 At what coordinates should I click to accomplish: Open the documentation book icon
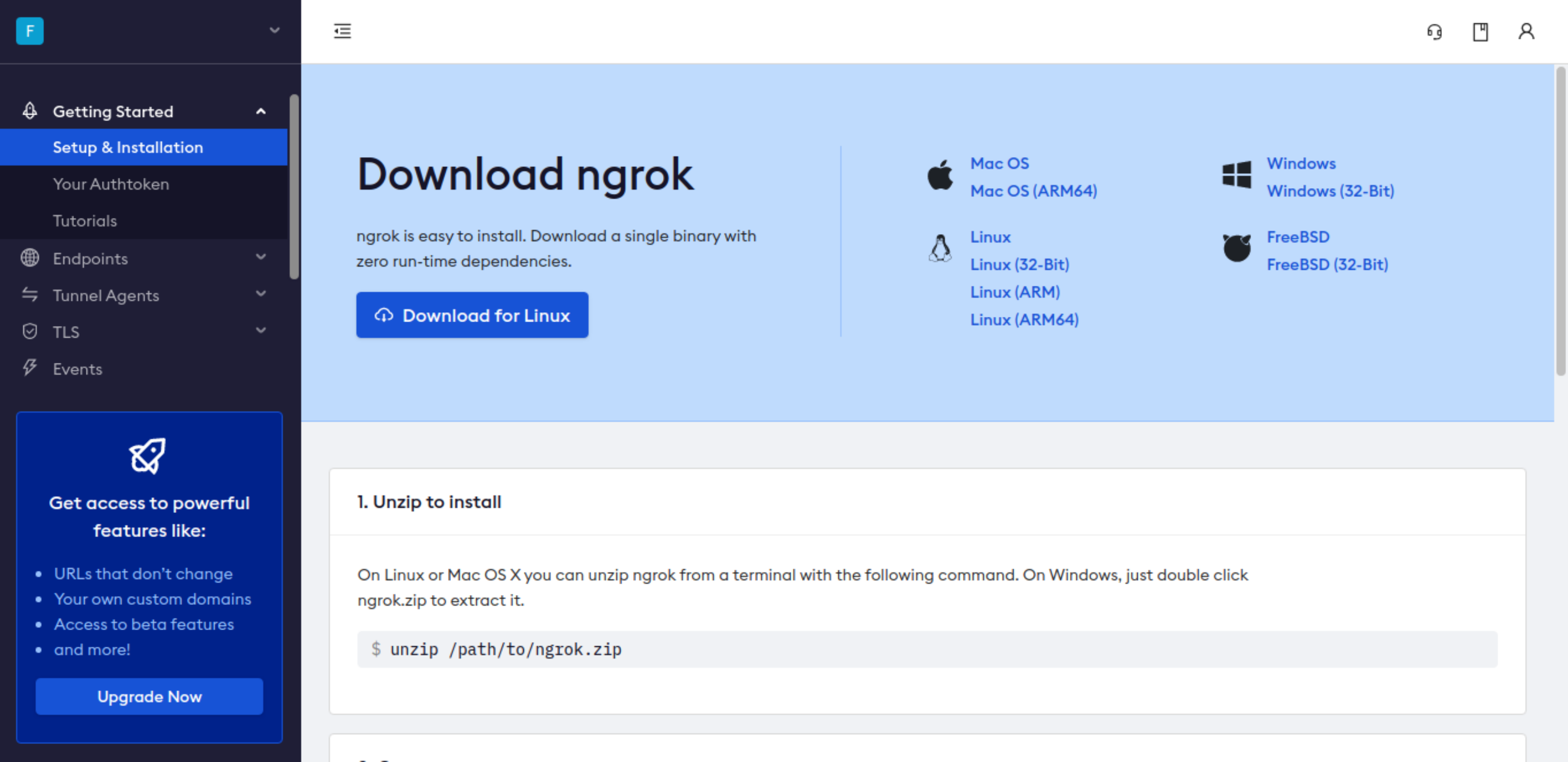[x=1480, y=32]
